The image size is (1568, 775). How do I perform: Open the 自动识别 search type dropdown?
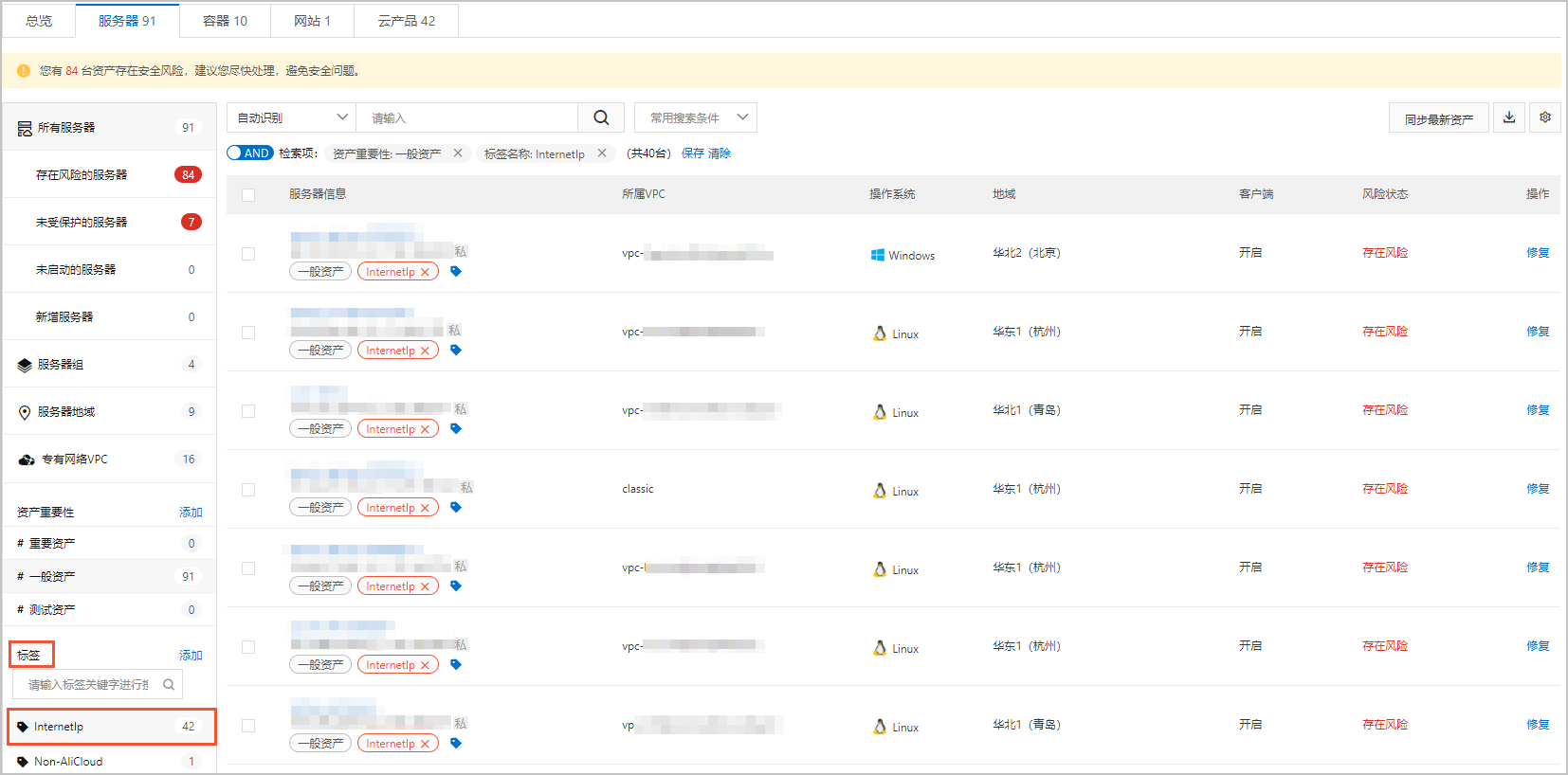[x=291, y=117]
